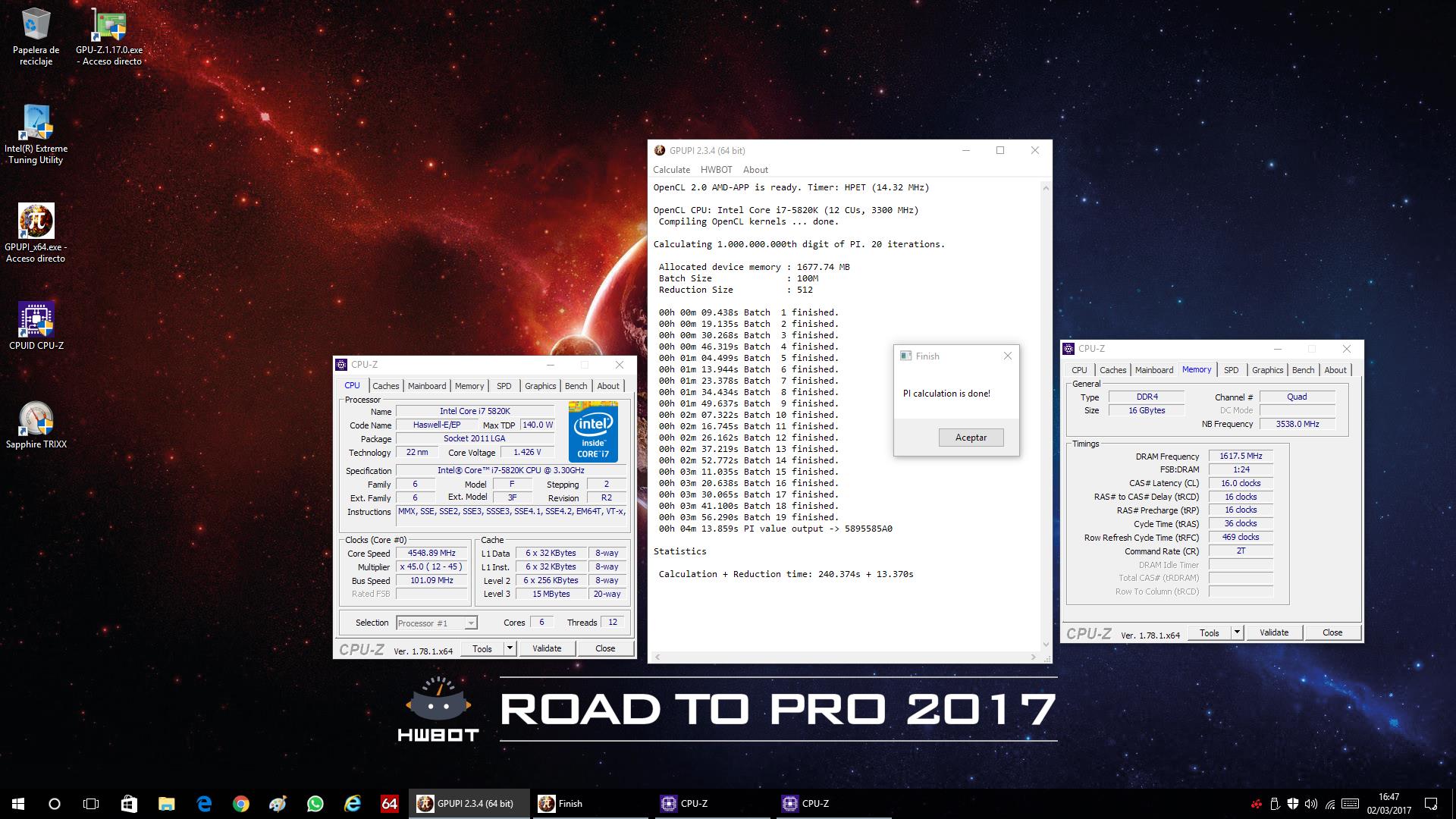Click Tools button in Memory CPU-Z window
Screen dimensions: 1456x819
click(x=1210, y=632)
